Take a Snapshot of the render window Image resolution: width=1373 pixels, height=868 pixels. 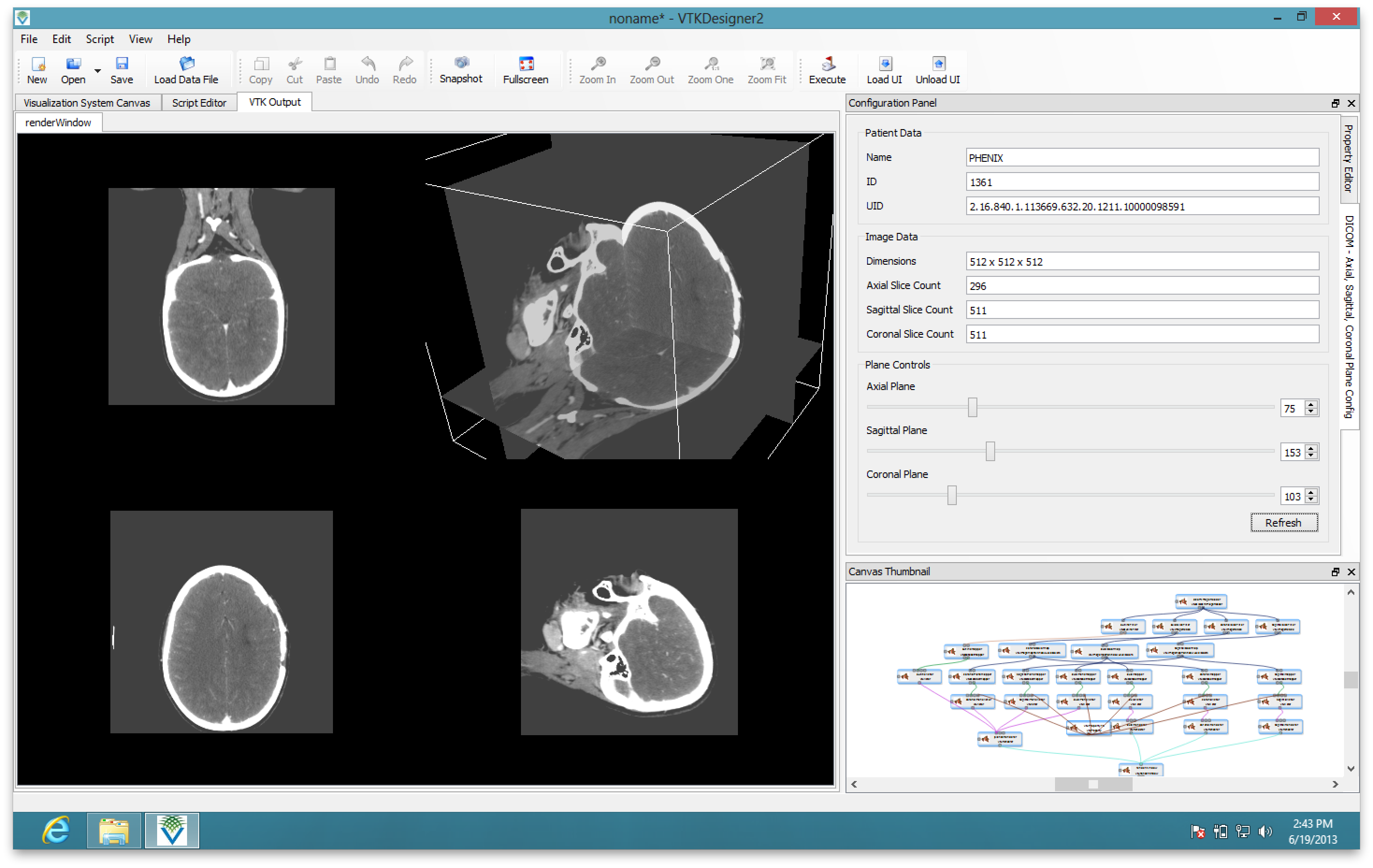point(460,70)
